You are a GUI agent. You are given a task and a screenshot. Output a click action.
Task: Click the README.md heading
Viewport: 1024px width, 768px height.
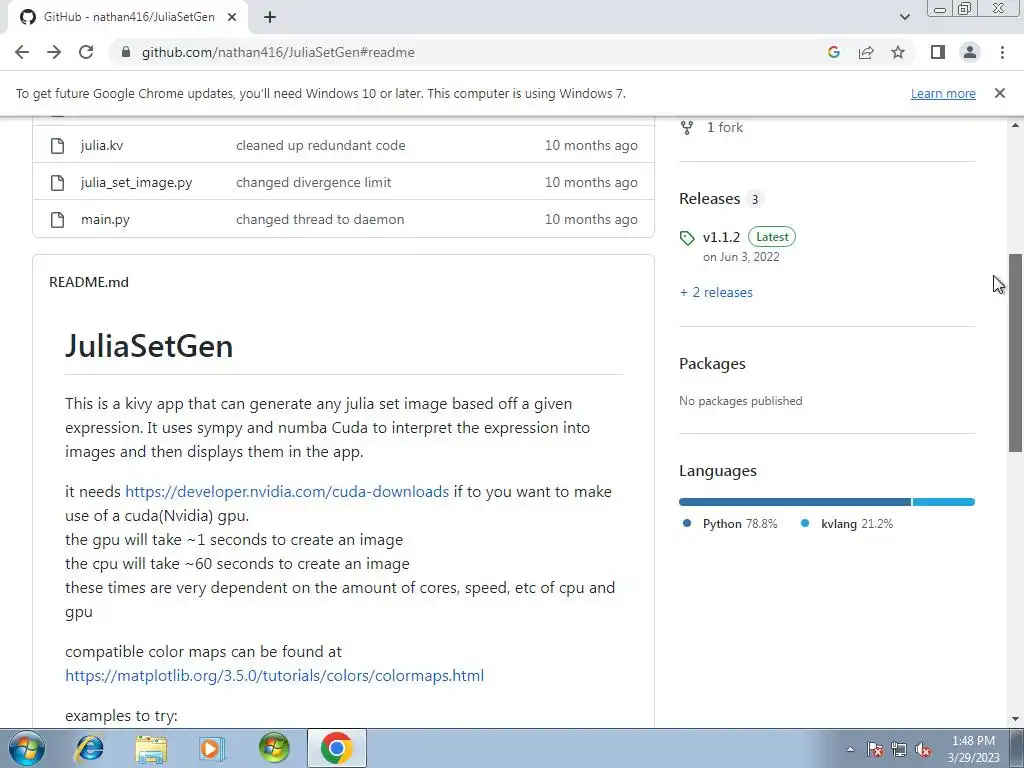[89, 282]
